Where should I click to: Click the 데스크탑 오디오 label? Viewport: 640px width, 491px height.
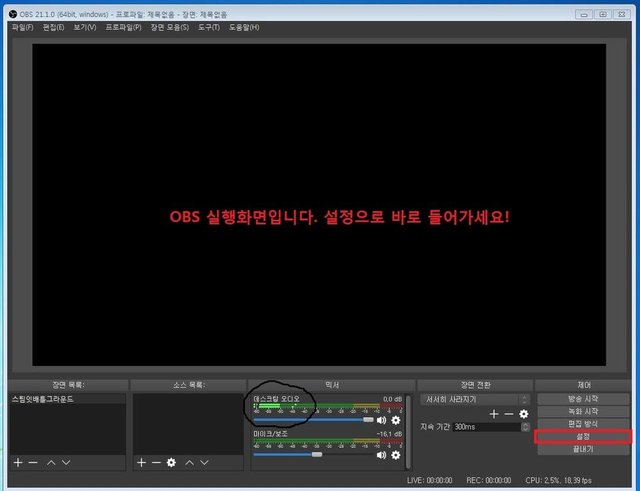pos(276,399)
